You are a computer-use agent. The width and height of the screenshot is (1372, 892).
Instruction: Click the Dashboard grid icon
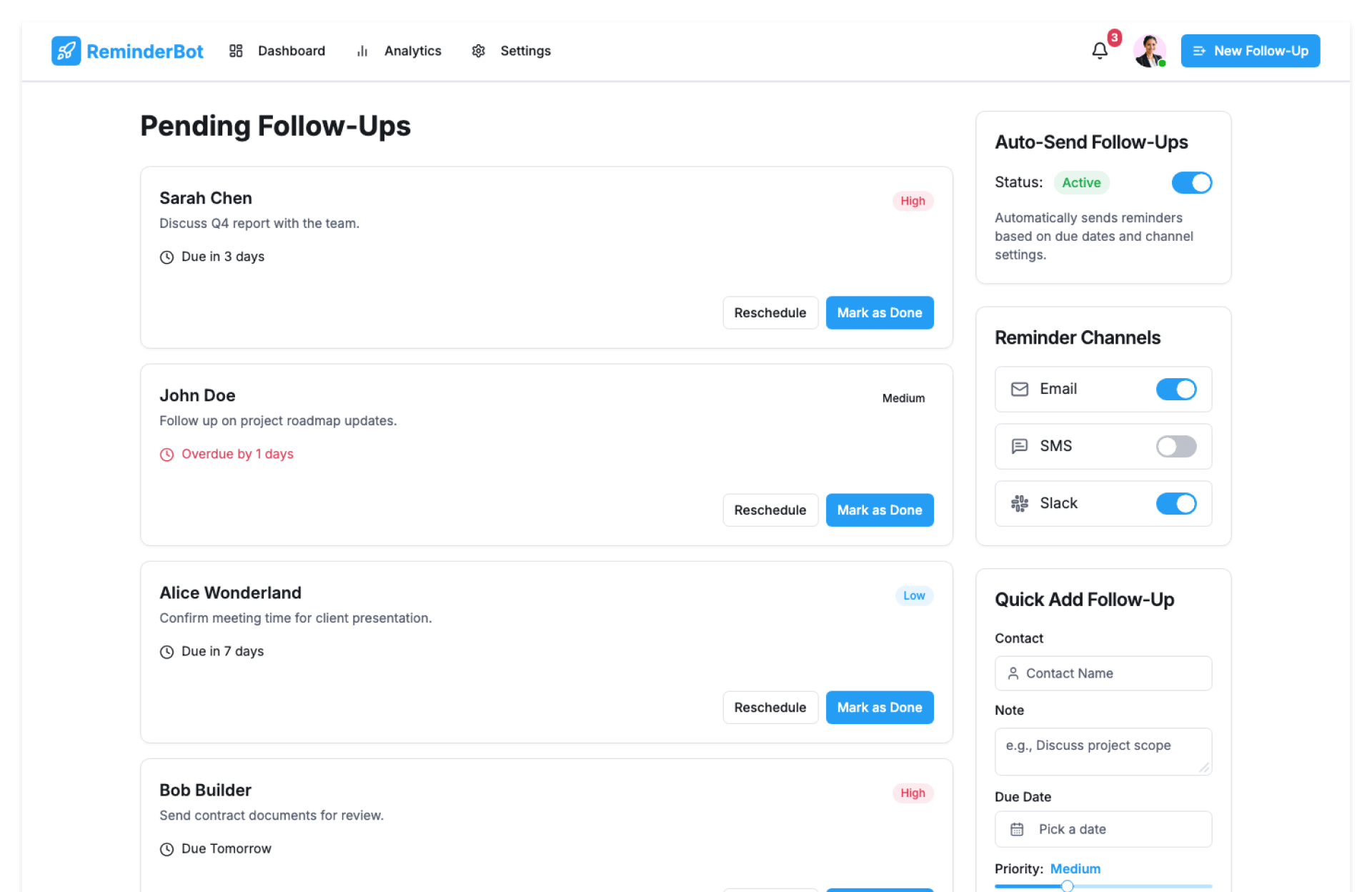(x=236, y=51)
